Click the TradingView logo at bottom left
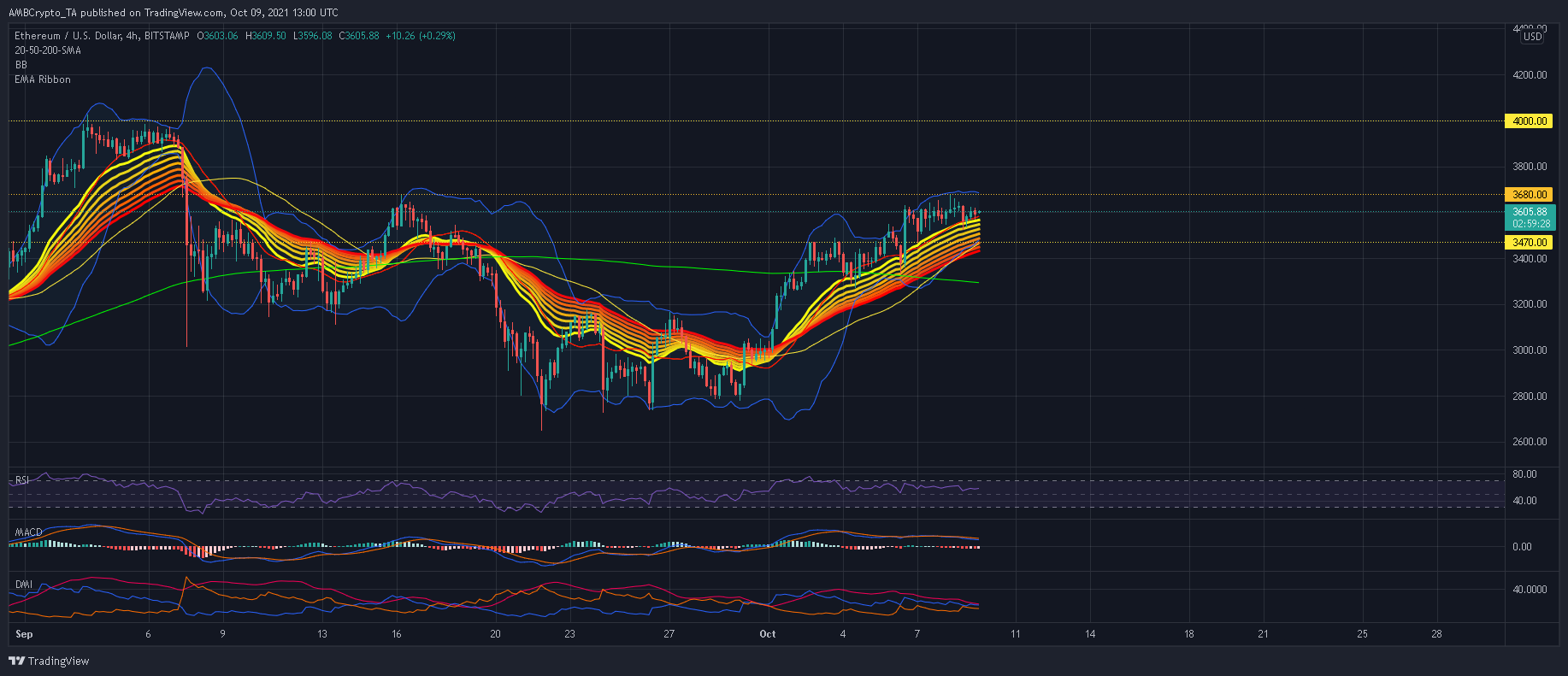 49,661
